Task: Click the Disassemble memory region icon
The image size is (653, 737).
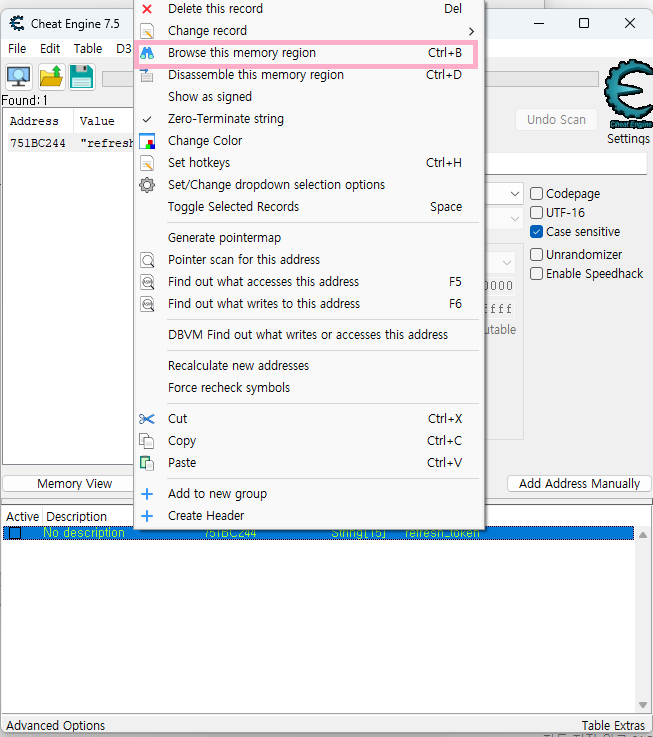Action: pyautogui.click(x=147, y=75)
